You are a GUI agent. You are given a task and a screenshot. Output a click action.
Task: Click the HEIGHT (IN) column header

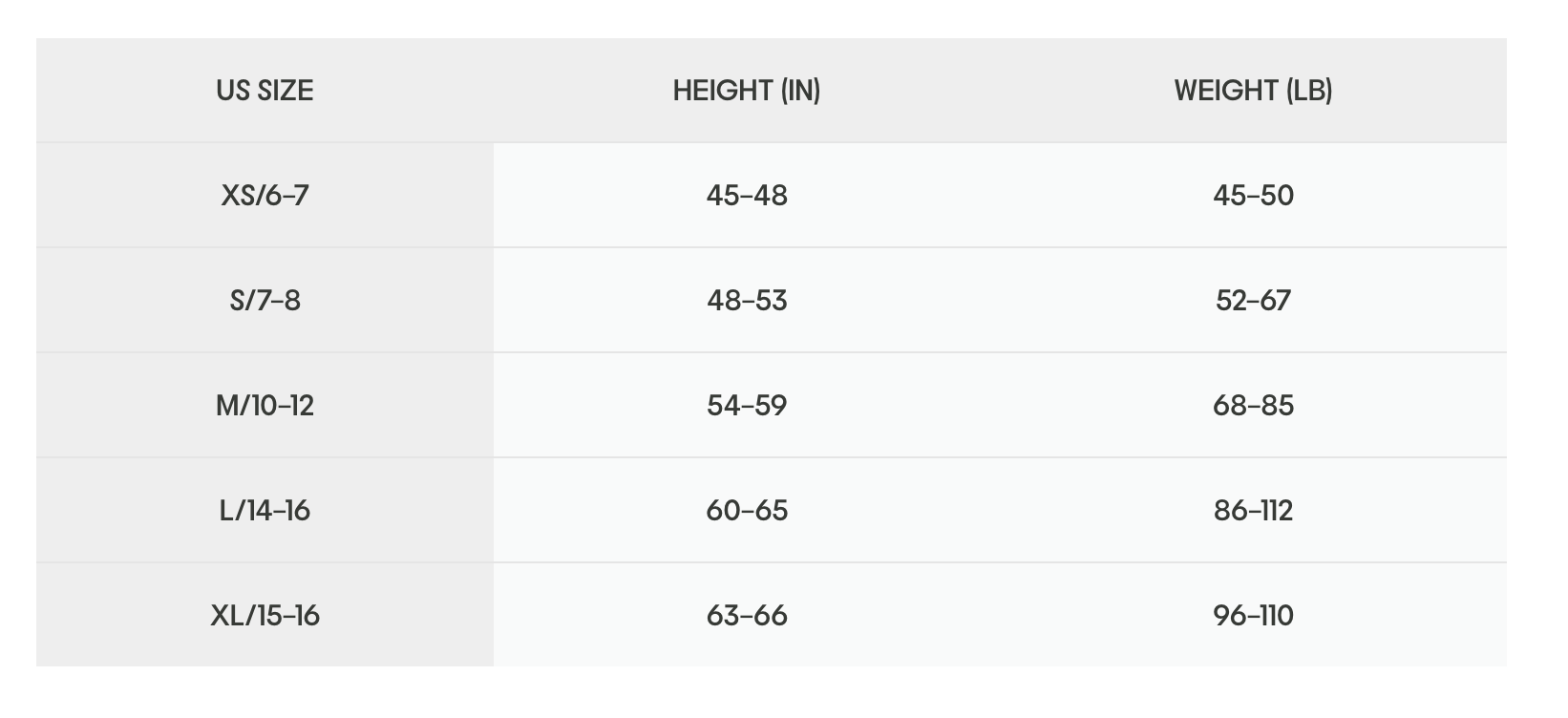click(x=747, y=91)
